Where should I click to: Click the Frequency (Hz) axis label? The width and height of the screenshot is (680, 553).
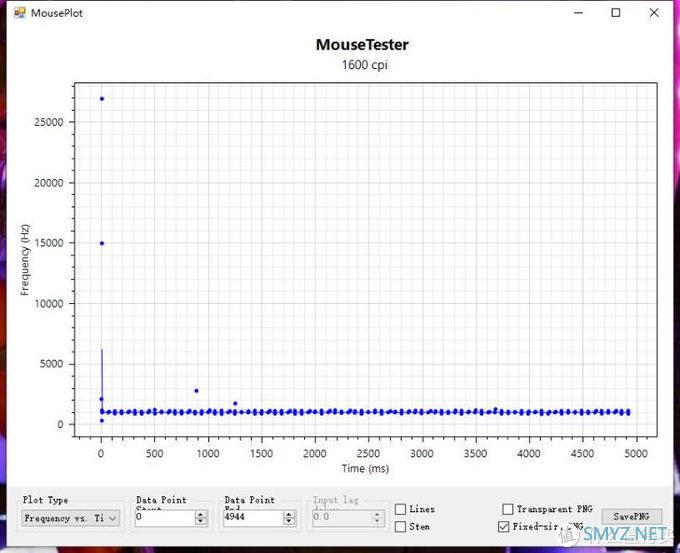coord(25,260)
